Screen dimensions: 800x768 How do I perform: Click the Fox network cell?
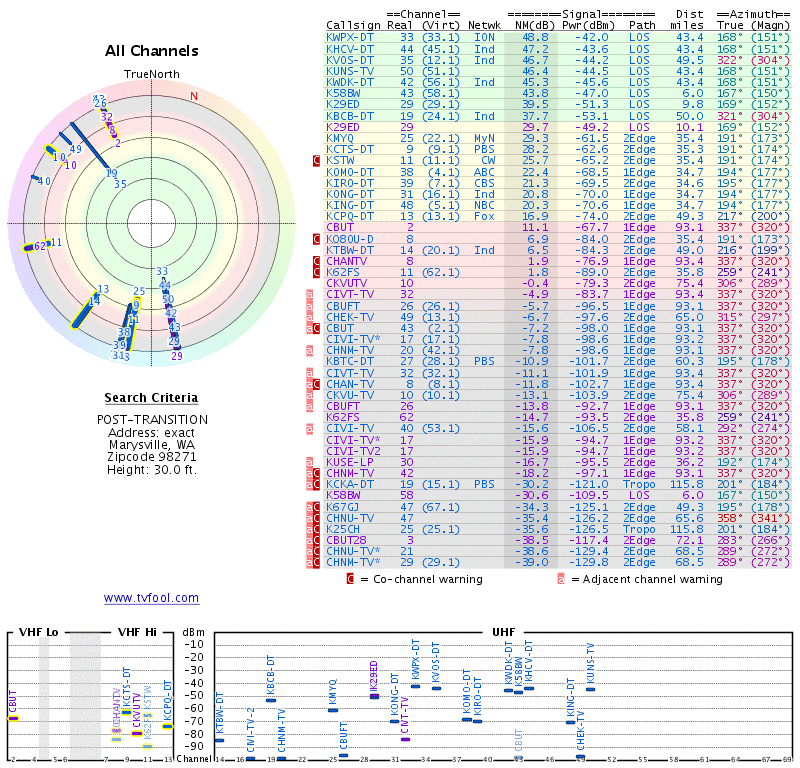tap(484, 216)
